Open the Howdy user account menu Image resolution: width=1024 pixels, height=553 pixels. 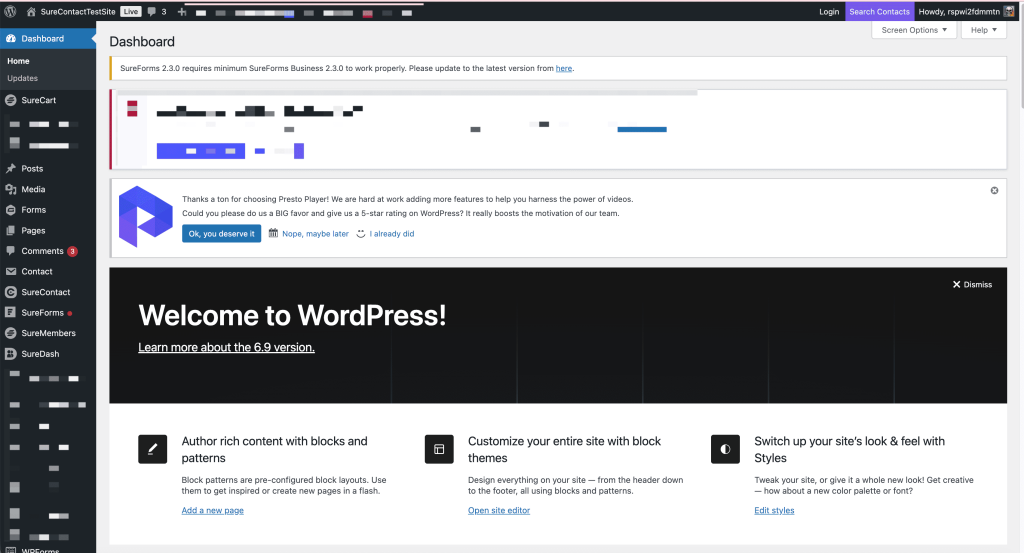click(967, 12)
